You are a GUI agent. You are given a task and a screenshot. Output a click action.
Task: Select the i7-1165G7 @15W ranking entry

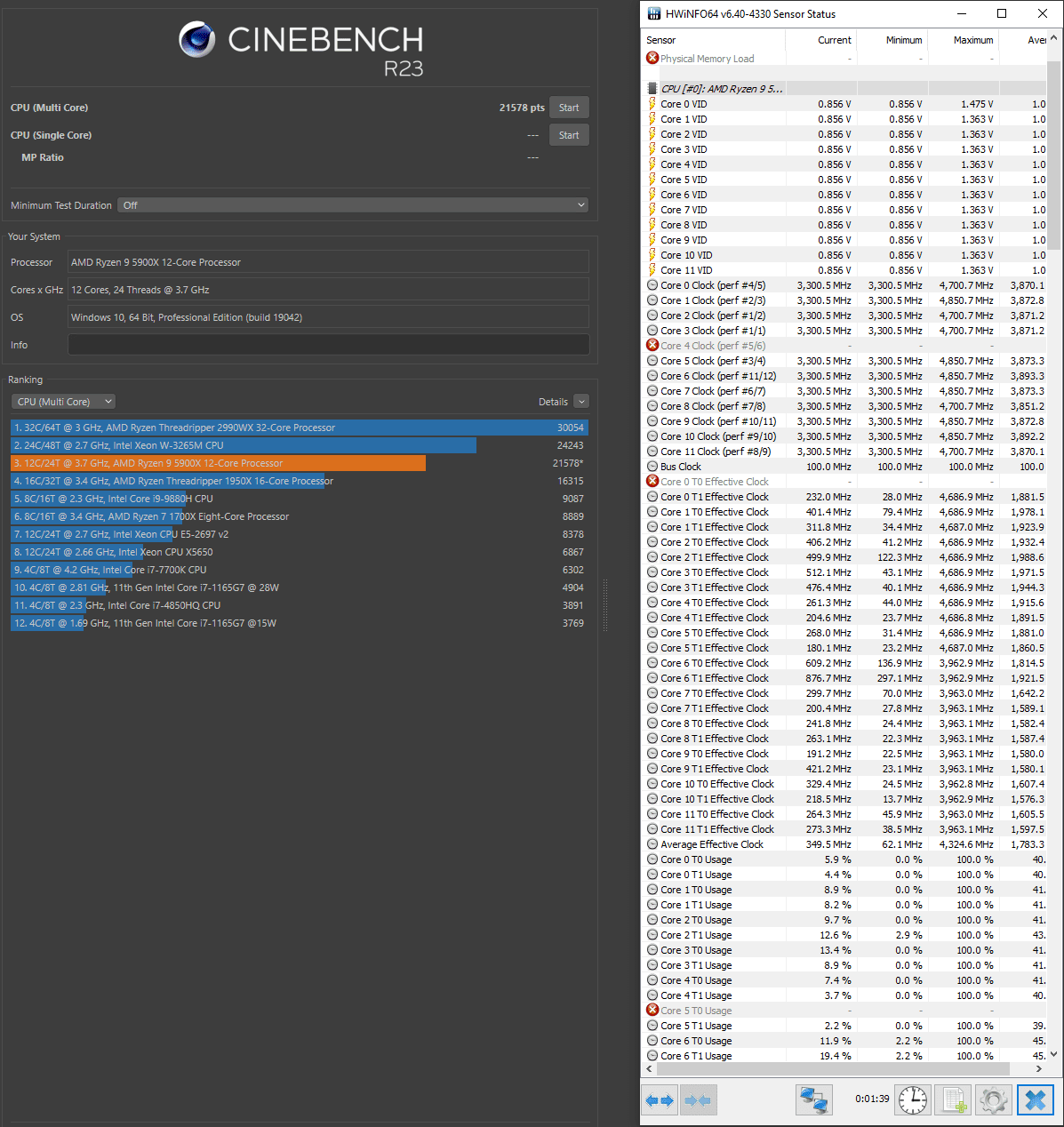(x=300, y=623)
